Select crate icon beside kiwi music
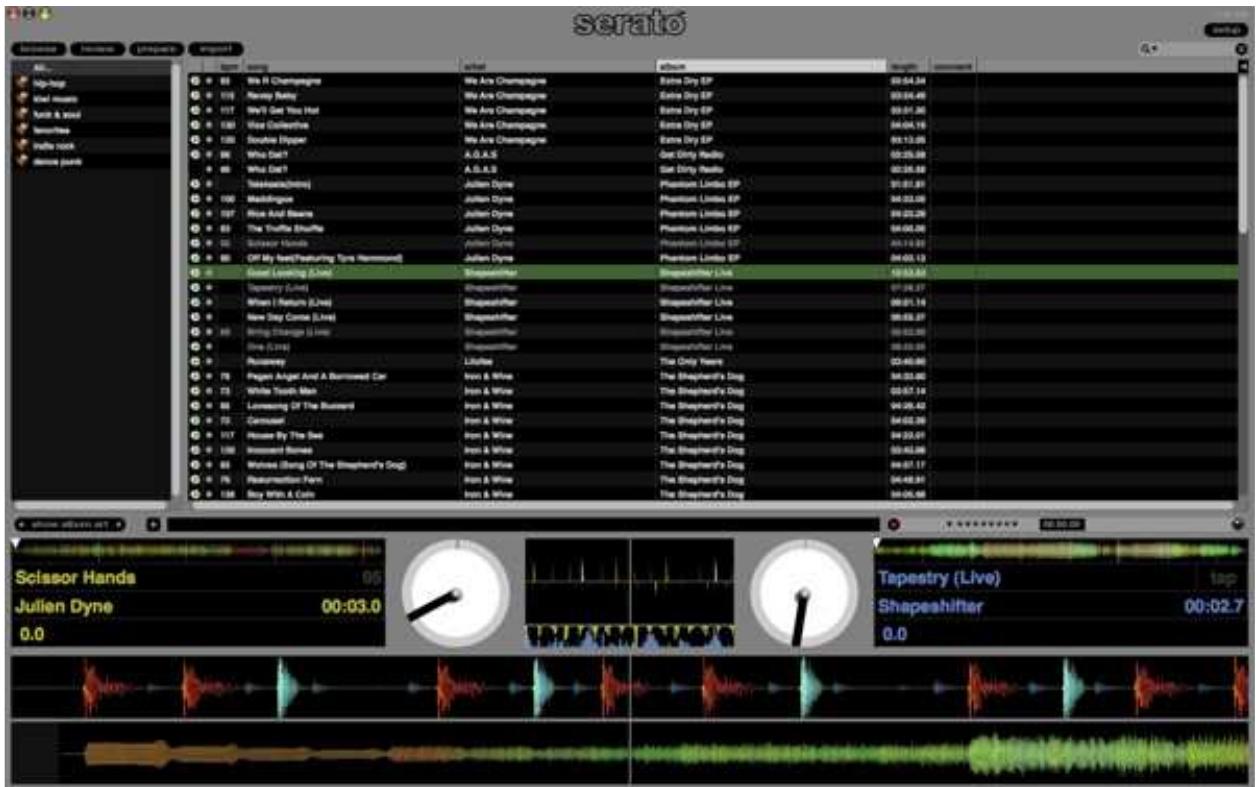 tap(22, 99)
